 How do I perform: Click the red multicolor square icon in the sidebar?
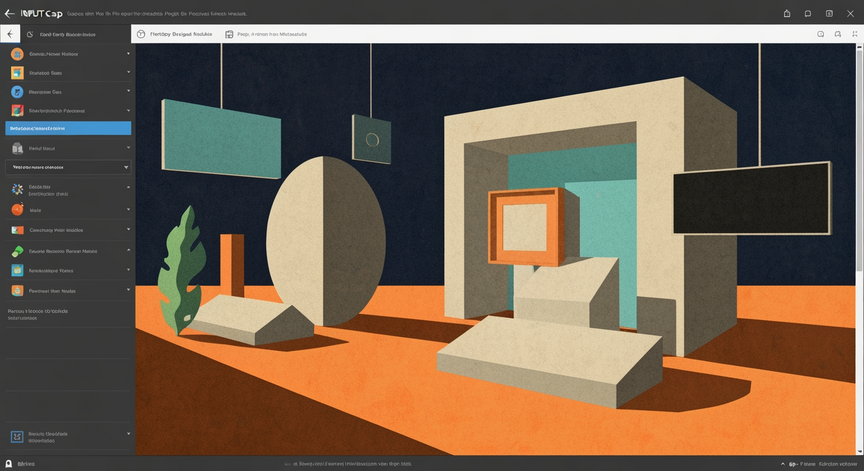click(x=17, y=110)
